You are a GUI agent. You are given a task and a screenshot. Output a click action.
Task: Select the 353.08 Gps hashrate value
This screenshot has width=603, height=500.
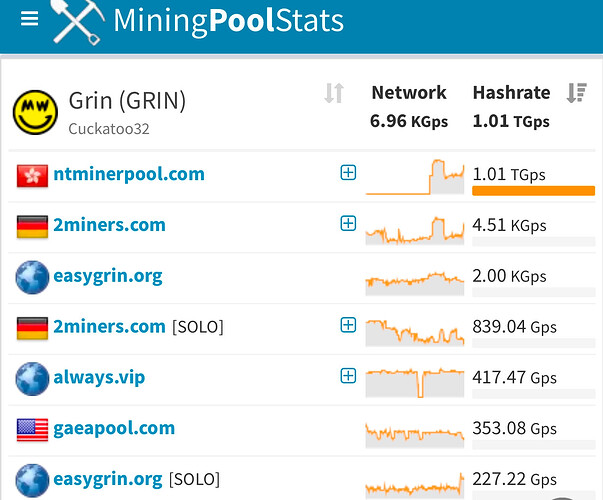coord(515,428)
